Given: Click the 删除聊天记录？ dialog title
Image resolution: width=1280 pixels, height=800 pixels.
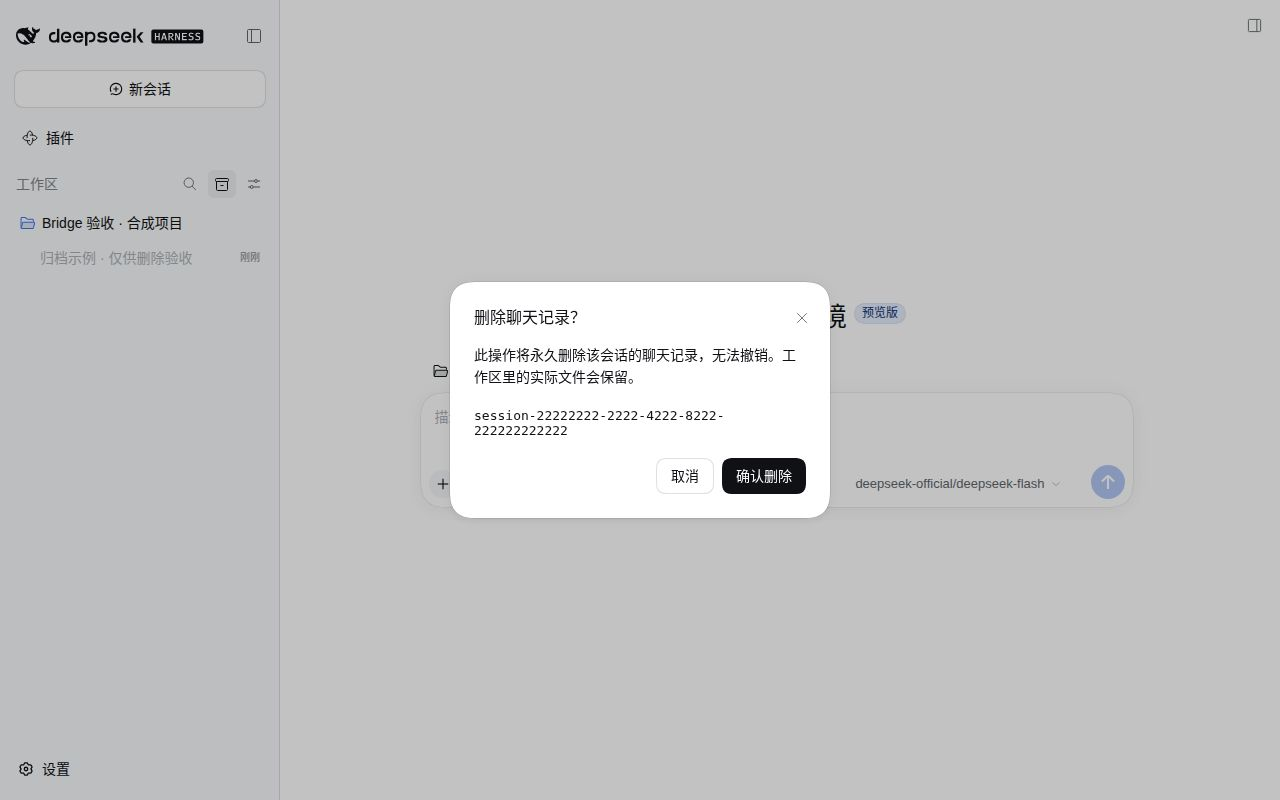Looking at the screenshot, I should pyautogui.click(x=526, y=317).
